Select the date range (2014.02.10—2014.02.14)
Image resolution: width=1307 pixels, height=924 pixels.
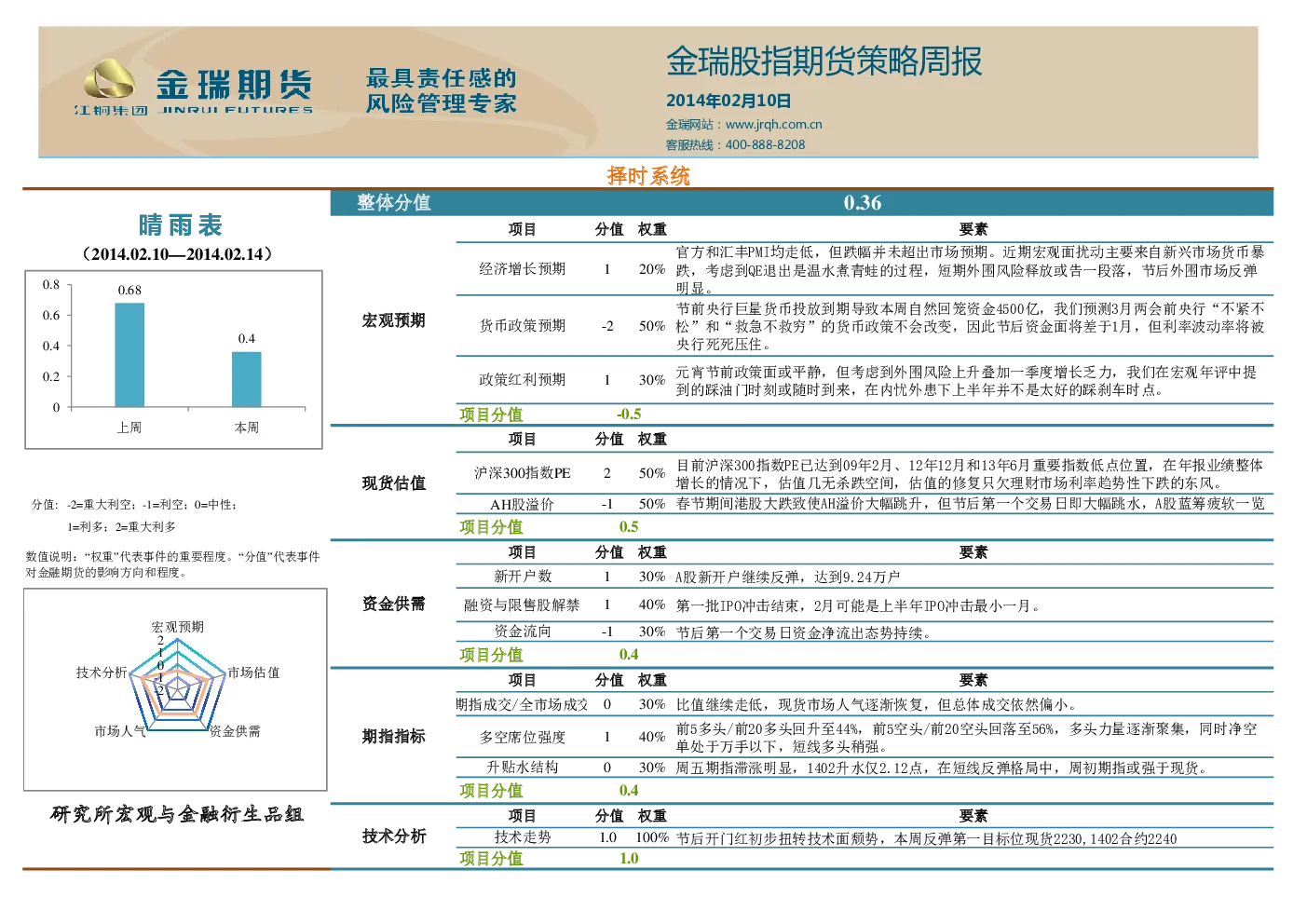[176, 254]
